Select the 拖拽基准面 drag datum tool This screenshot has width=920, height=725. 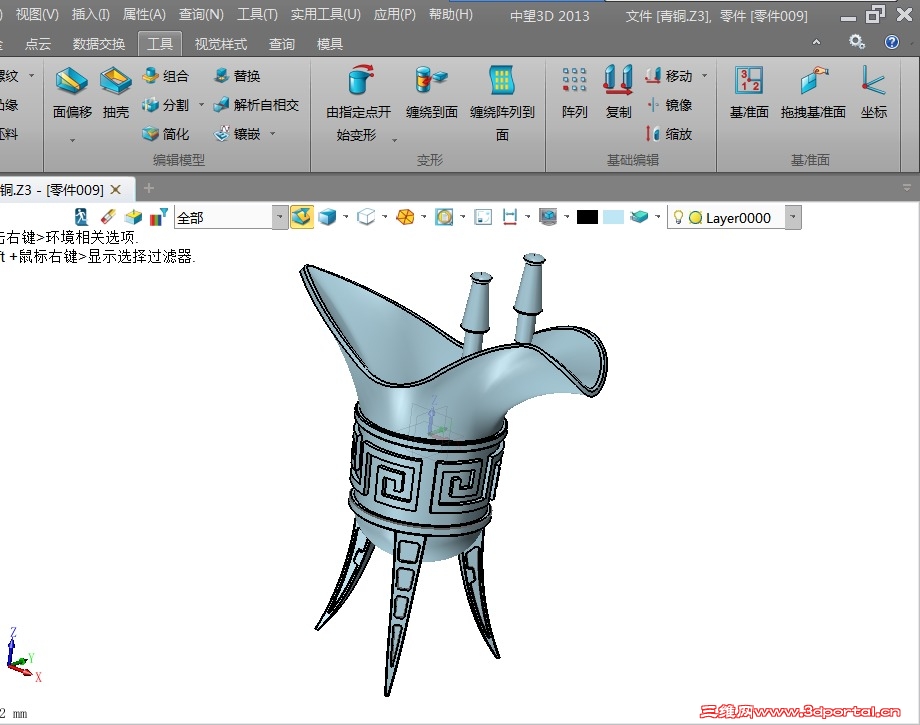813,92
